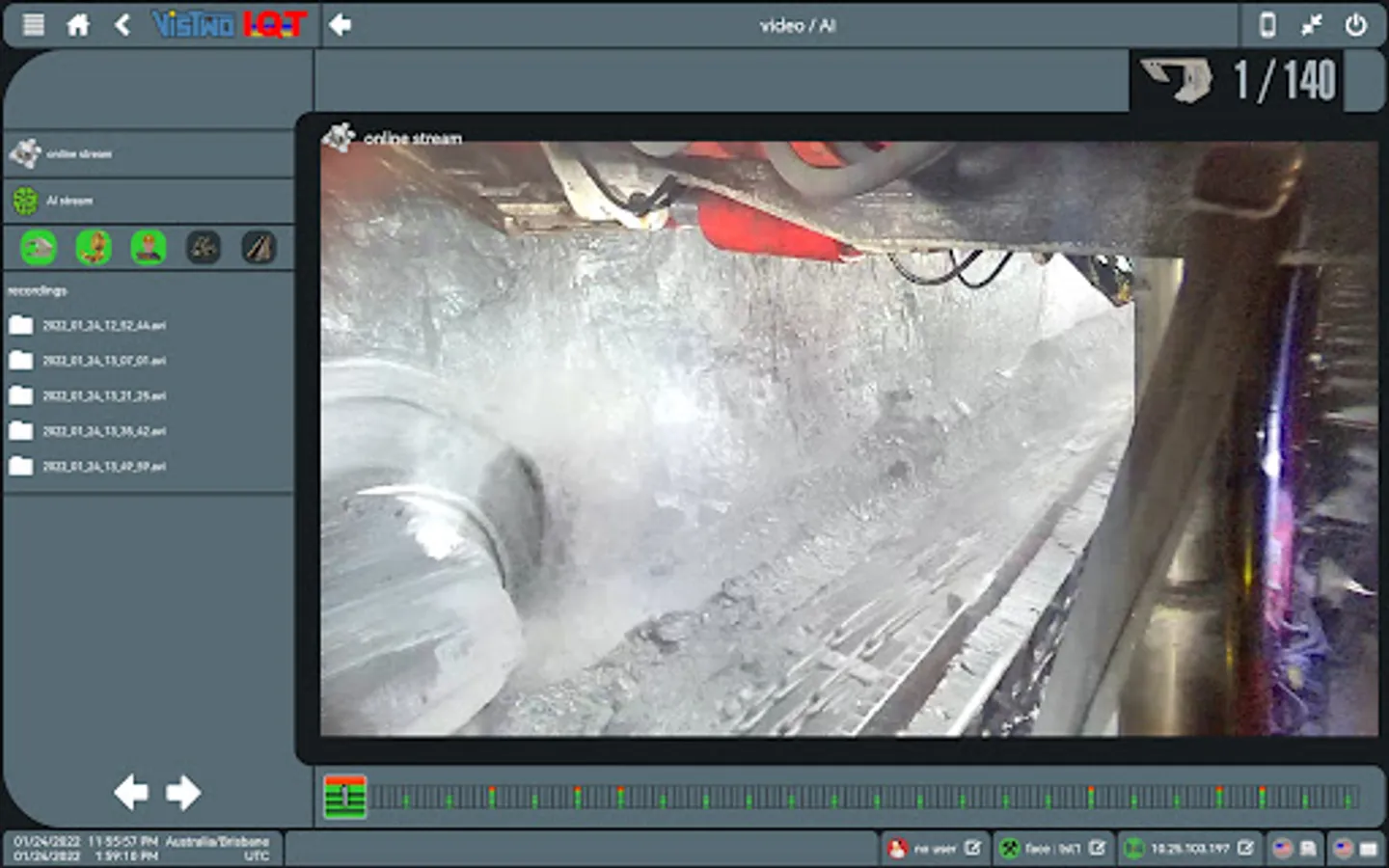Click the flag icon beside the keyboard icon
1389x868 pixels.
click(1344, 849)
